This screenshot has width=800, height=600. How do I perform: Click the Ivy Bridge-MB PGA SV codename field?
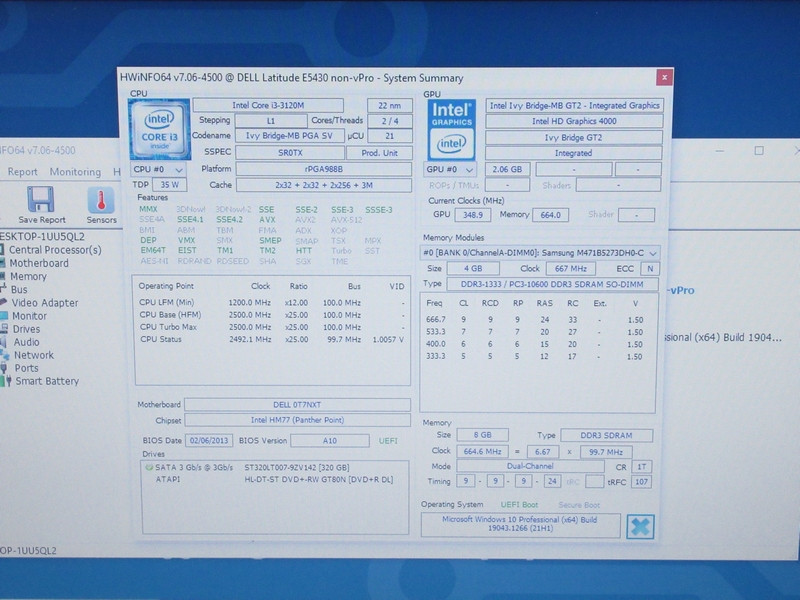pos(289,136)
